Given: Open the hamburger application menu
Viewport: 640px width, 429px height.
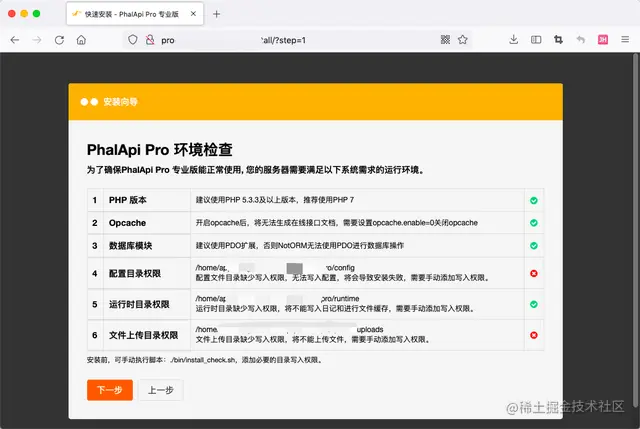Looking at the screenshot, I should click(x=625, y=40).
